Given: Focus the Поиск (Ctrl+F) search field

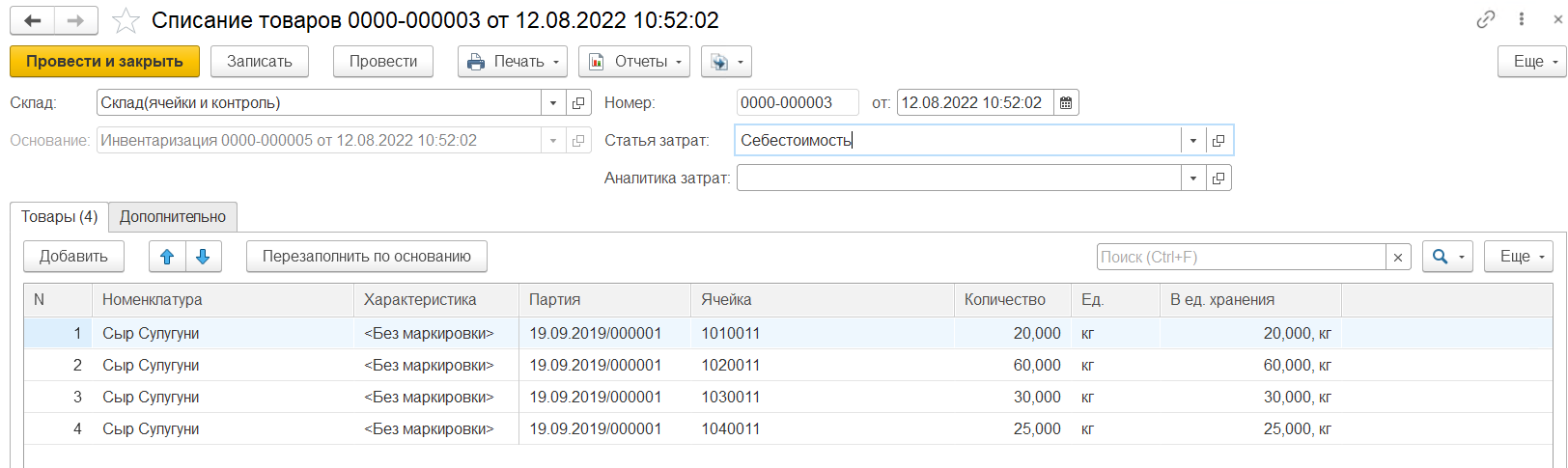Looking at the screenshot, I should (x=1241, y=258).
